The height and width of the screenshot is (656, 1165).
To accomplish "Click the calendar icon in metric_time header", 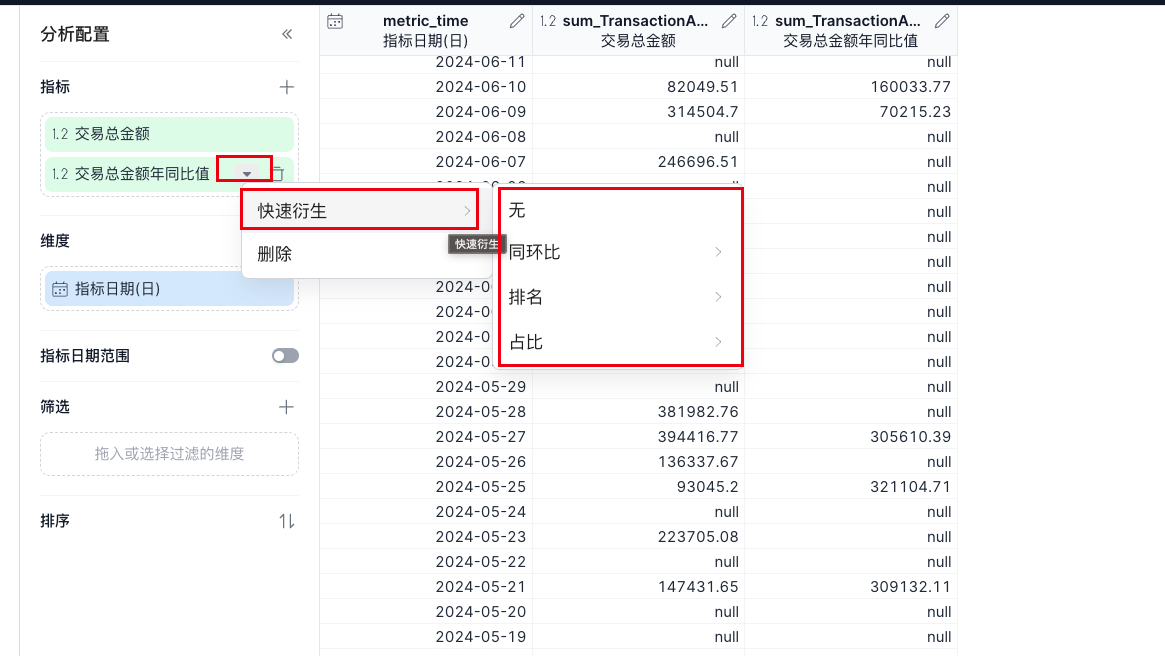I will (336, 21).
